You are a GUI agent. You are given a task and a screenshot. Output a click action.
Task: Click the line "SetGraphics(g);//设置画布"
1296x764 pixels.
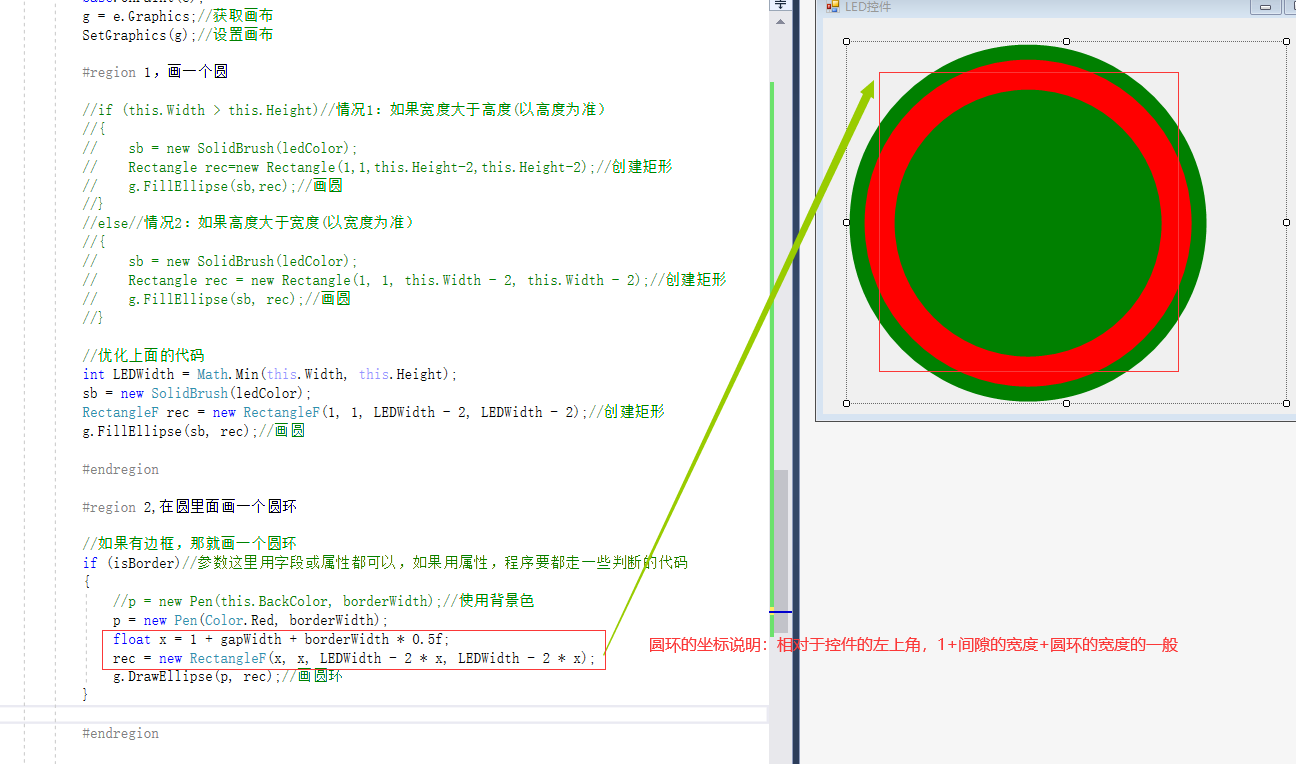click(x=178, y=35)
